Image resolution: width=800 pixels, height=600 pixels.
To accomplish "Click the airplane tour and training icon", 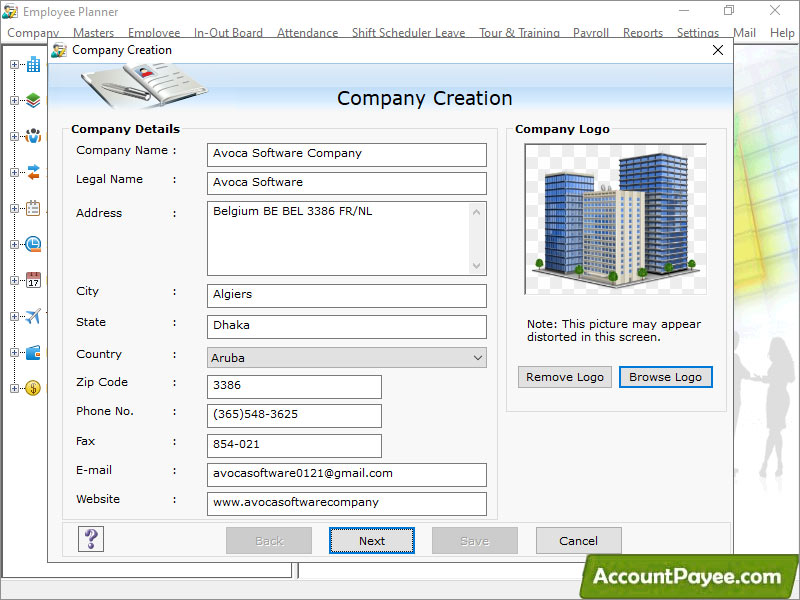I will [33, 316].
